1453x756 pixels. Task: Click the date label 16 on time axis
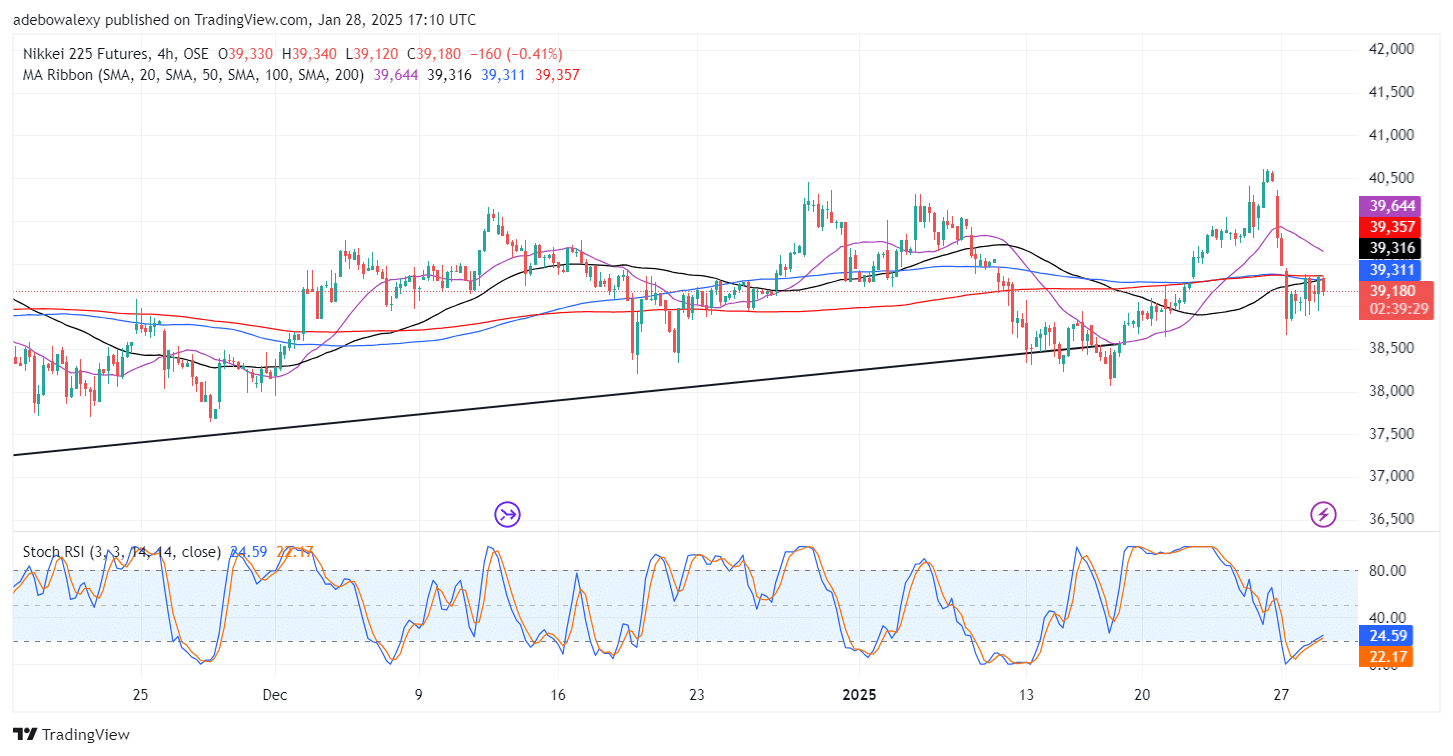tap(558, 694)
